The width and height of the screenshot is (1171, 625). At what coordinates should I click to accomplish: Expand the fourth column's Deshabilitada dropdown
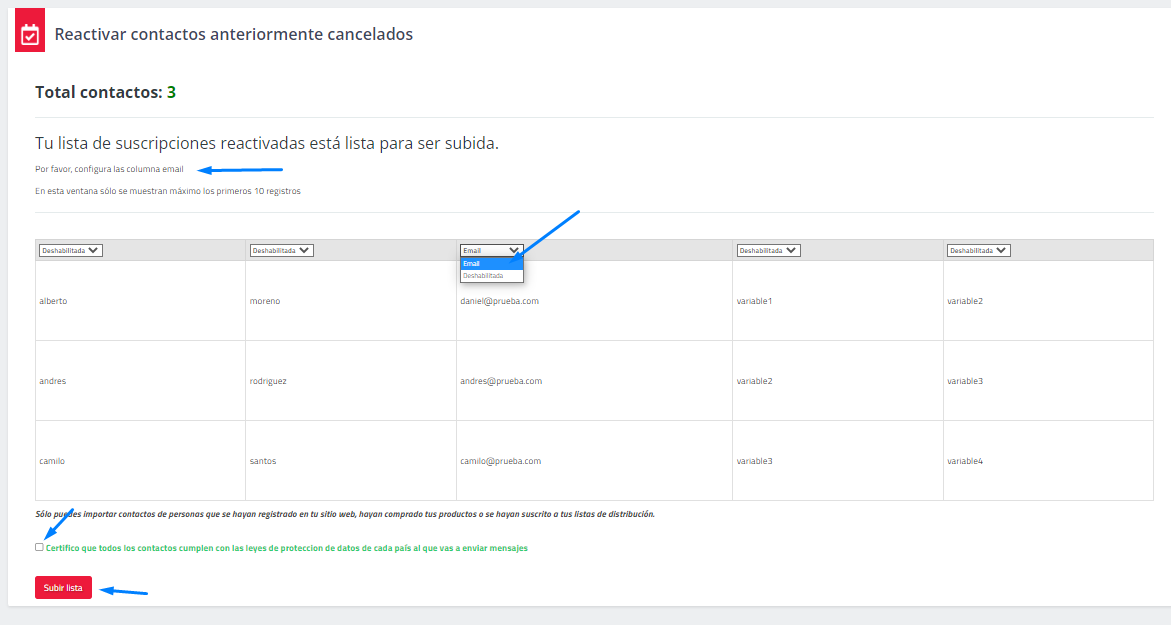768,251
